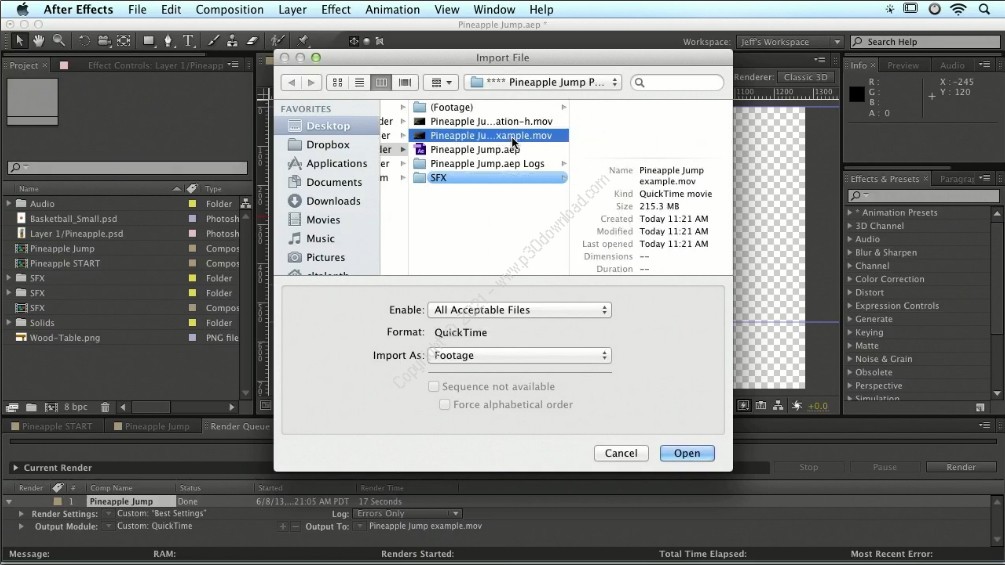
Task: Select the Selection arrow tool
Action: pyautogui.click(x=19, y=41)
